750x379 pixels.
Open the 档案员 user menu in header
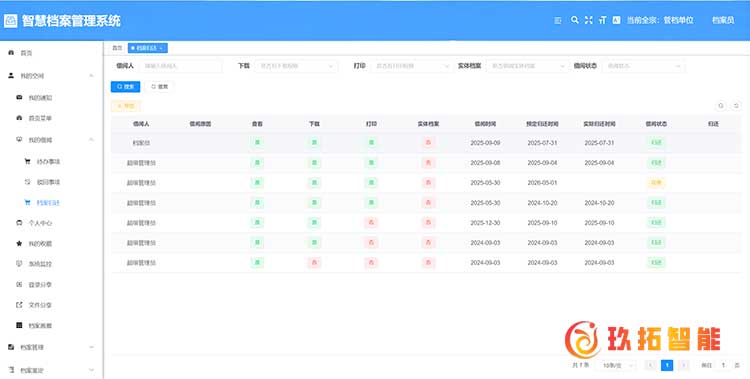pyautogui.click(x=723, y=20)
